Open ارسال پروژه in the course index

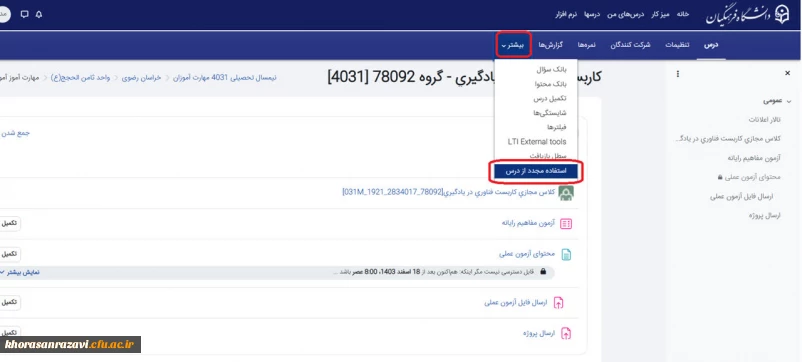pyautogui.click(x=765, y=215)
